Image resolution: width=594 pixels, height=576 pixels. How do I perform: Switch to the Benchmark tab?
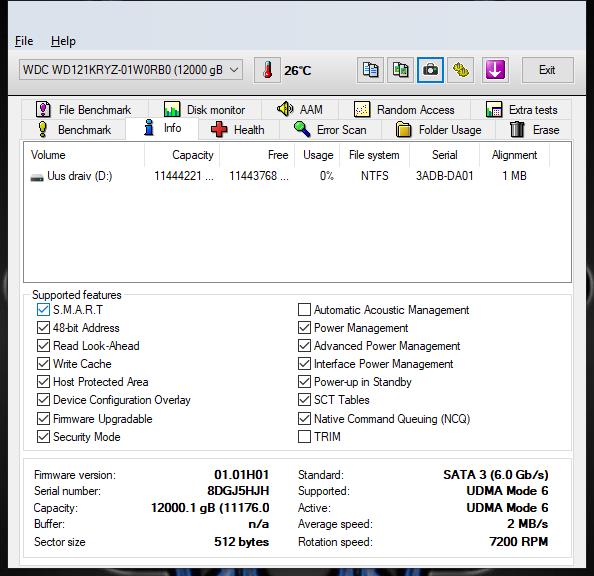point(74,130)
